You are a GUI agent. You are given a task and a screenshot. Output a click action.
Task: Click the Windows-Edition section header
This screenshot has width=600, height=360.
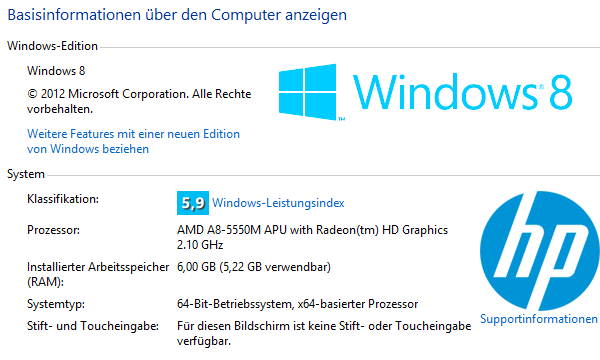point(52,46)
